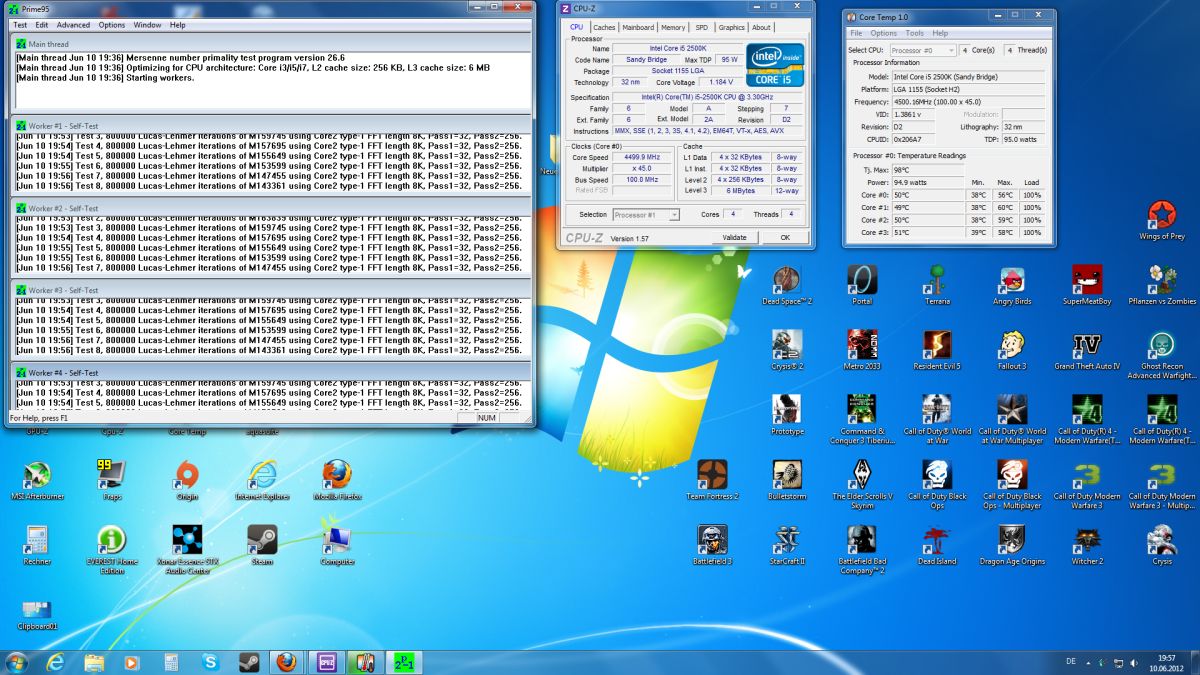Select the Wings of Prey desktop icon
Viewport: 1200px width, 675px height.
click(1162, 220)
